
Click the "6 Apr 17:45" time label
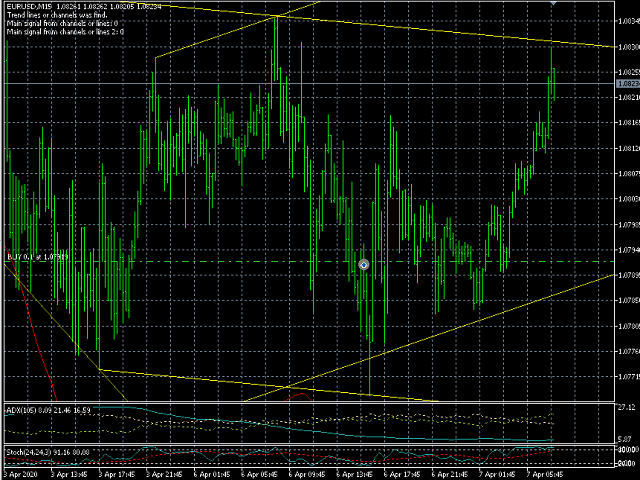402,475
